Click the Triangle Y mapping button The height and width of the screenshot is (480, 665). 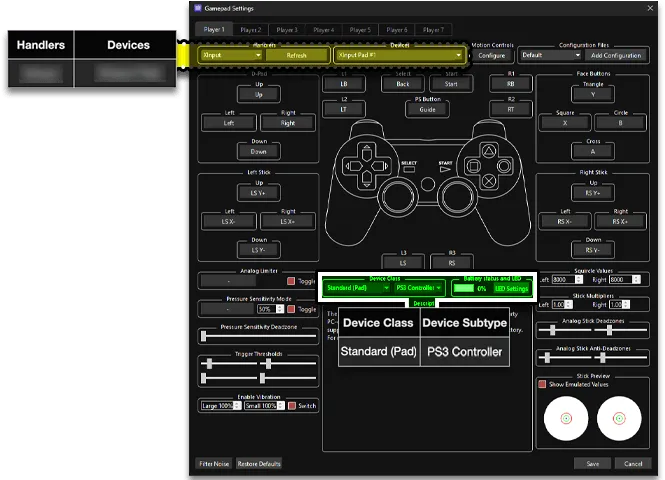(x=593, y=95)
